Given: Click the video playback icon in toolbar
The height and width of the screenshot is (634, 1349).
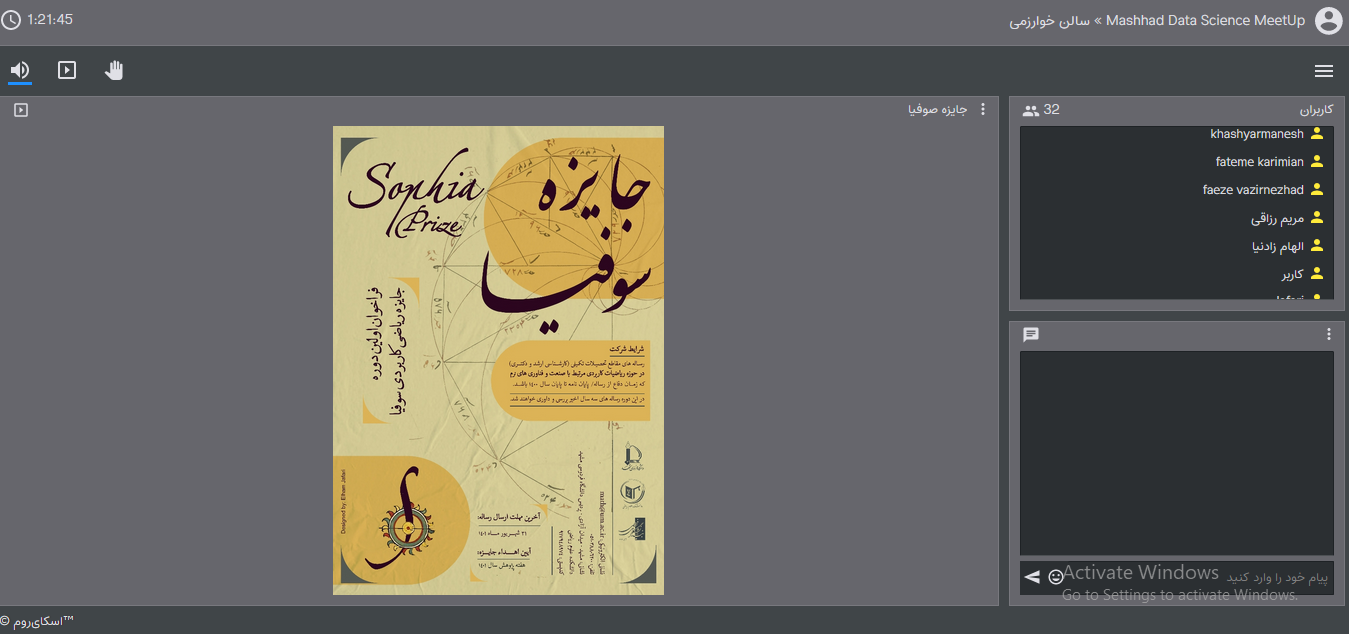Looking at the screenshot, I should 67,70.
